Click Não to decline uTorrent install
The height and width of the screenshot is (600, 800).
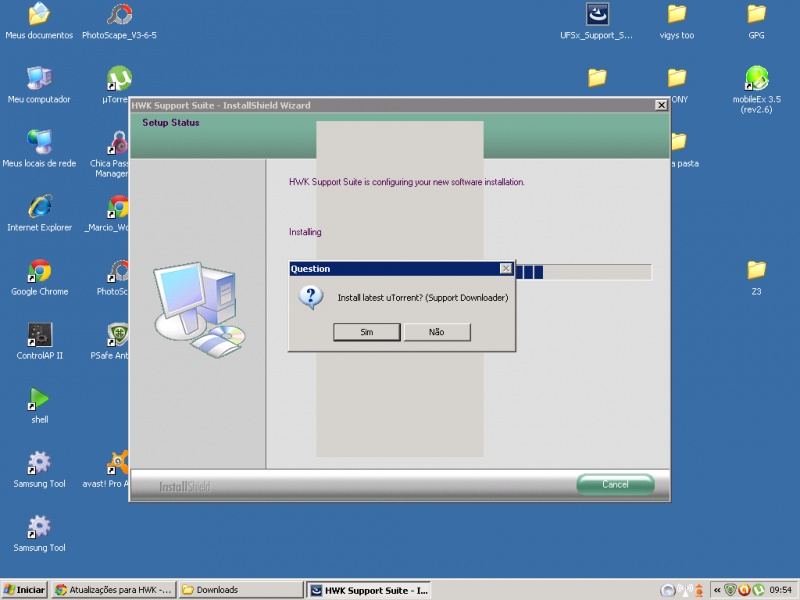(437, 332)
